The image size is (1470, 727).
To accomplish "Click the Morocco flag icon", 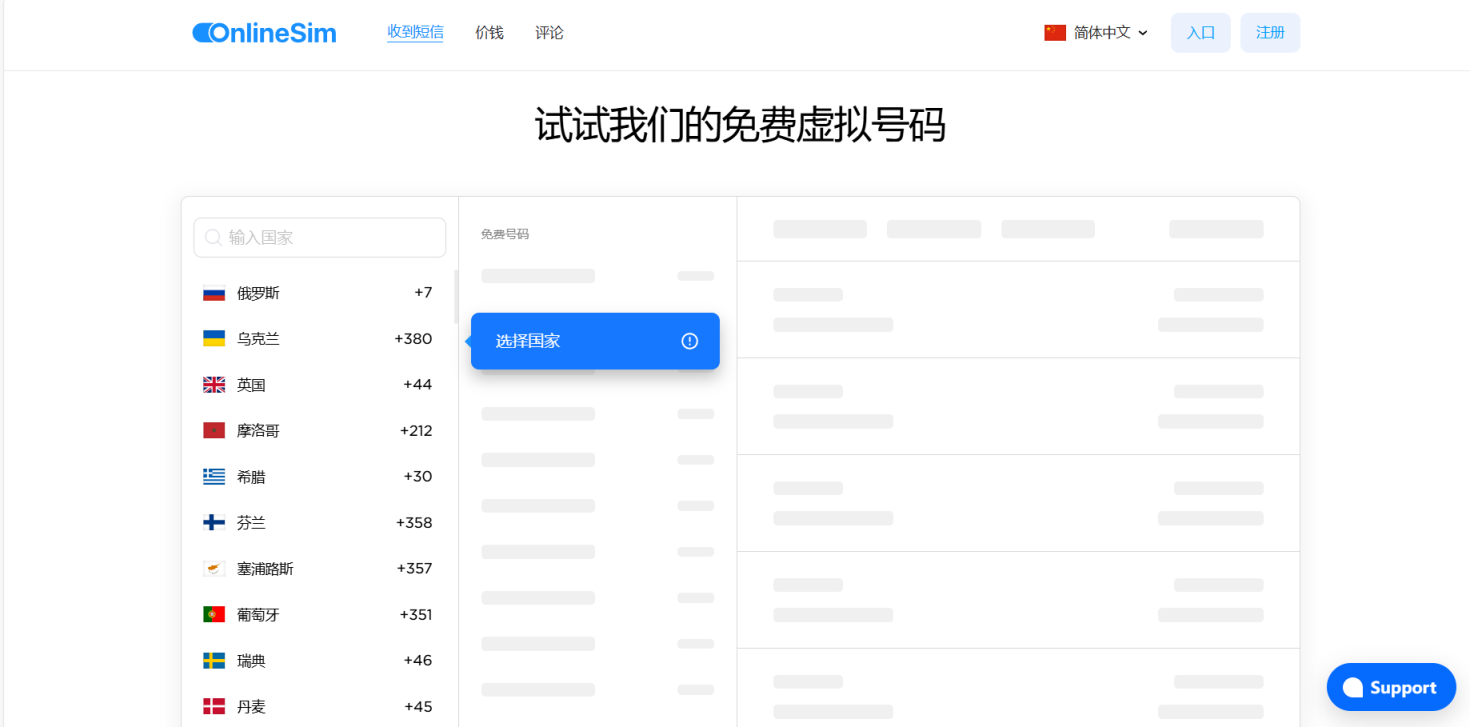I will click(x=214, y=431).
